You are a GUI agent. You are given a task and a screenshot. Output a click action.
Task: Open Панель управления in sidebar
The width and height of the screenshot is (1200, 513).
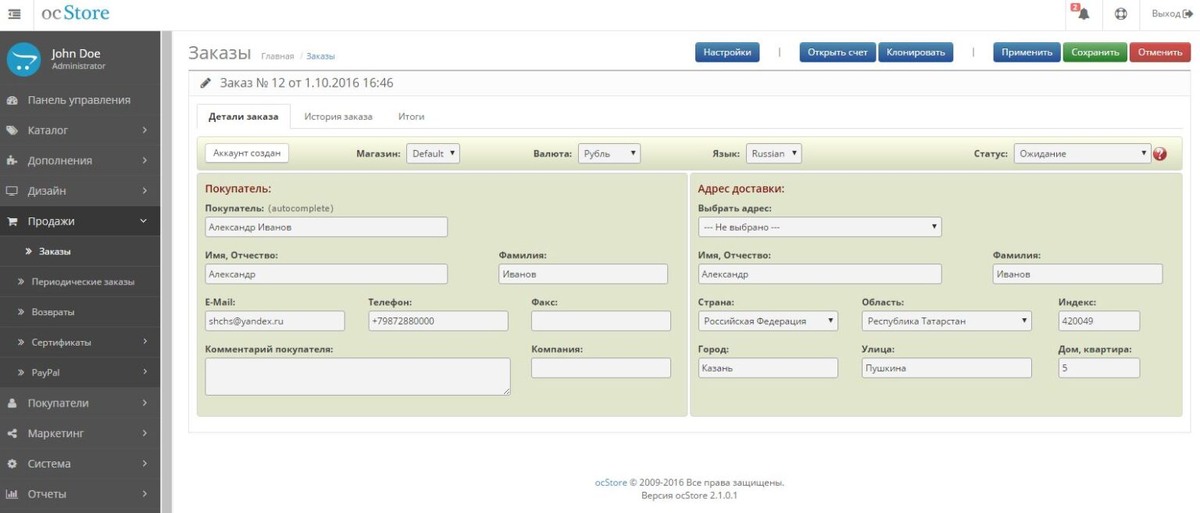(80, 100)
